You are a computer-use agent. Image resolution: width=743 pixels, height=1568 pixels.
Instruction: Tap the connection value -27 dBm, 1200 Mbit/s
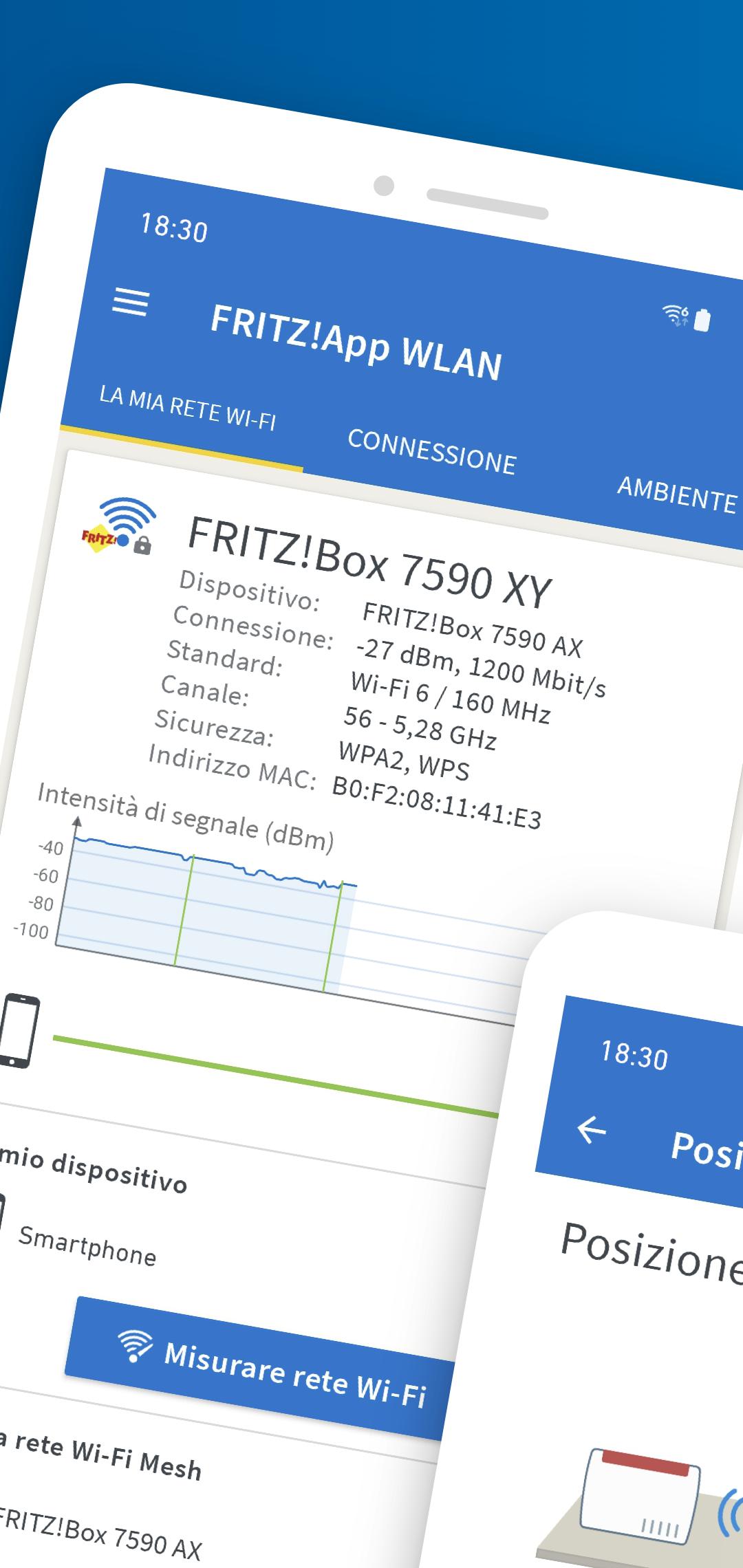point(481,667)
